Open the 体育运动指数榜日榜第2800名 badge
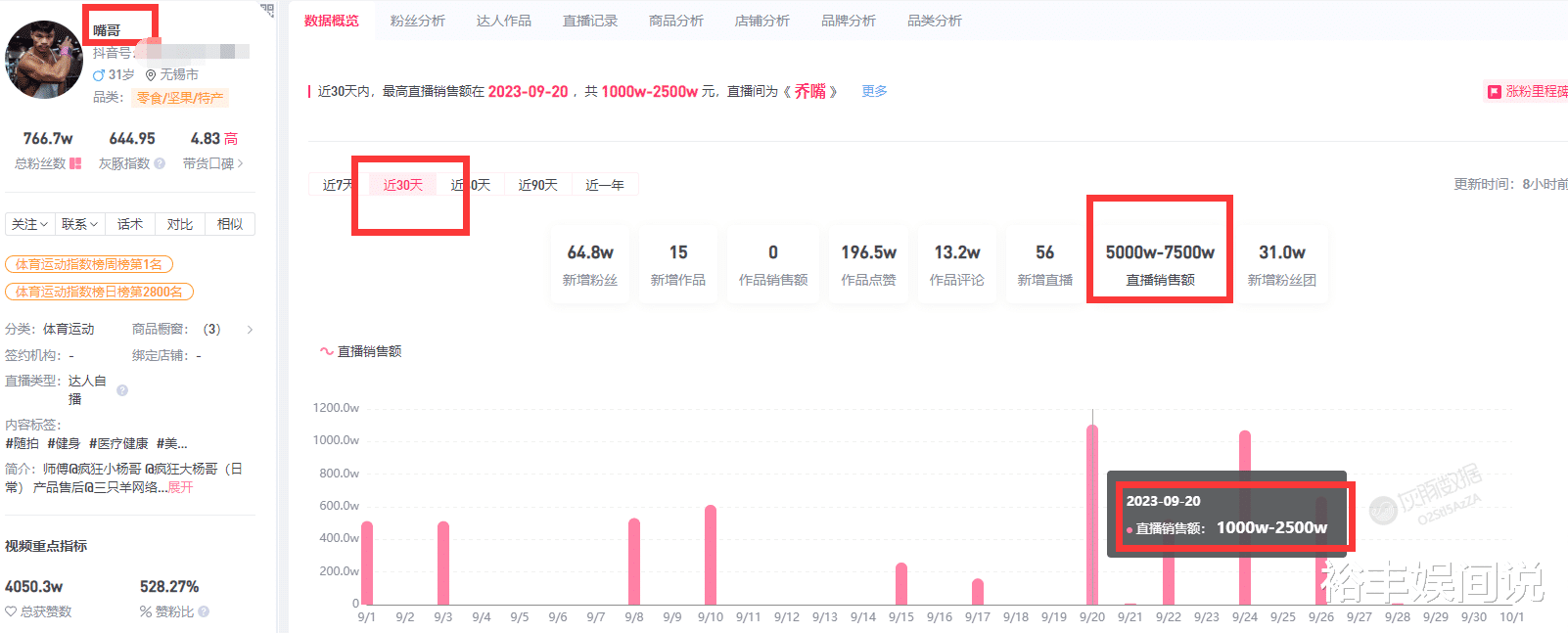Viewport: 1568px width, 633px height. pyautogui.click(x=99, y=292)
